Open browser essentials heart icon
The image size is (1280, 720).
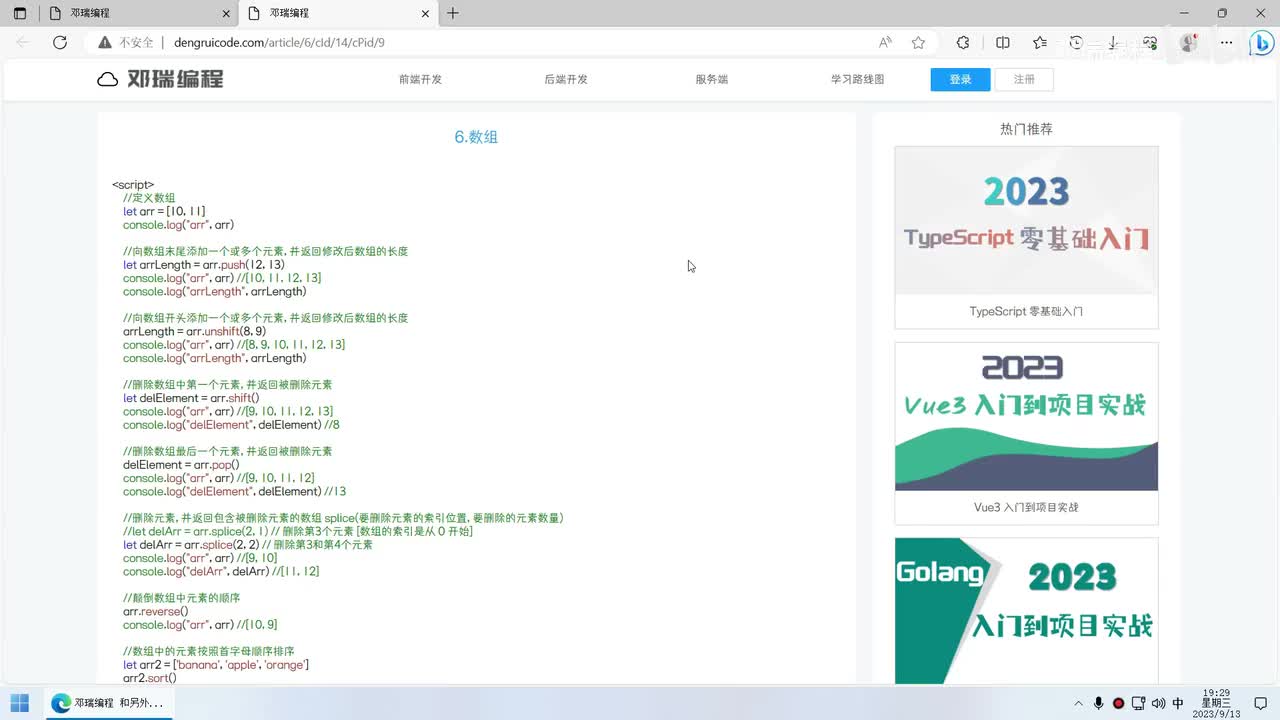[x=1150, y=42]
